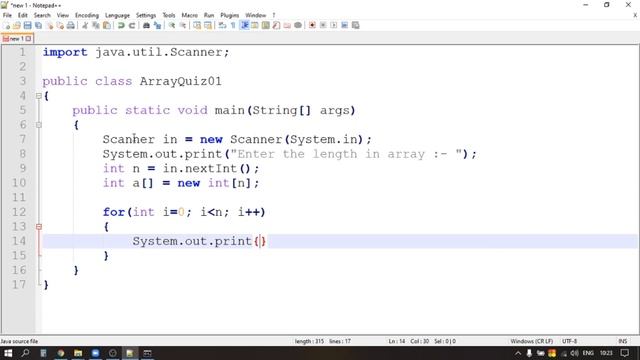Open the Window menu
The image size is (640, 360).
[256, 15]
